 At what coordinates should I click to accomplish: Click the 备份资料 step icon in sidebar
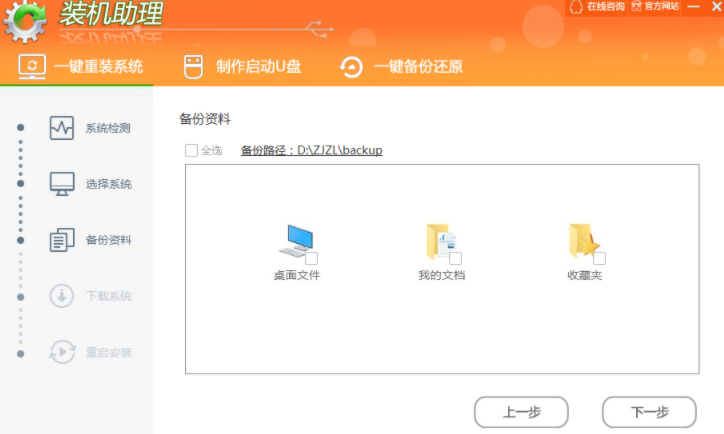click(x=62, y=240)
